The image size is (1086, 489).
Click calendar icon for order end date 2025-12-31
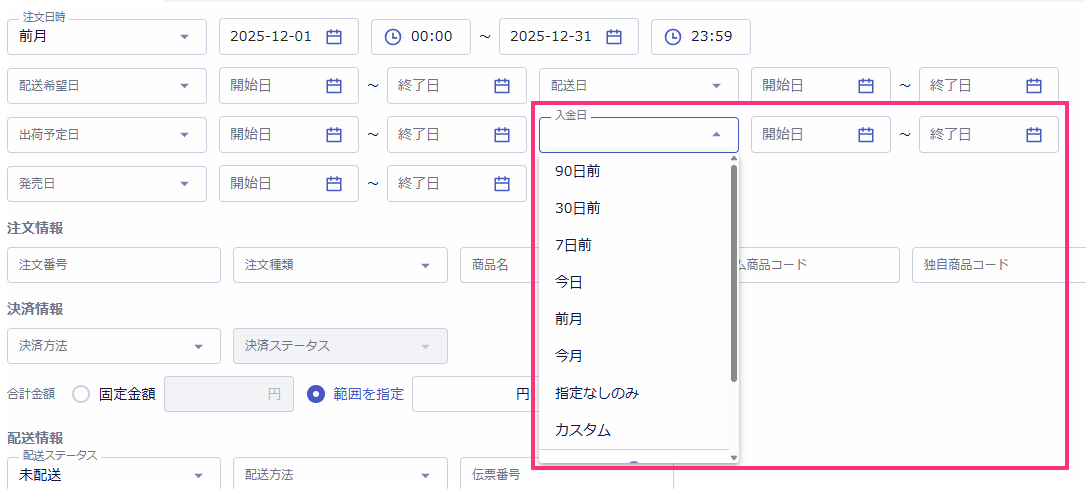coord(614,37)
